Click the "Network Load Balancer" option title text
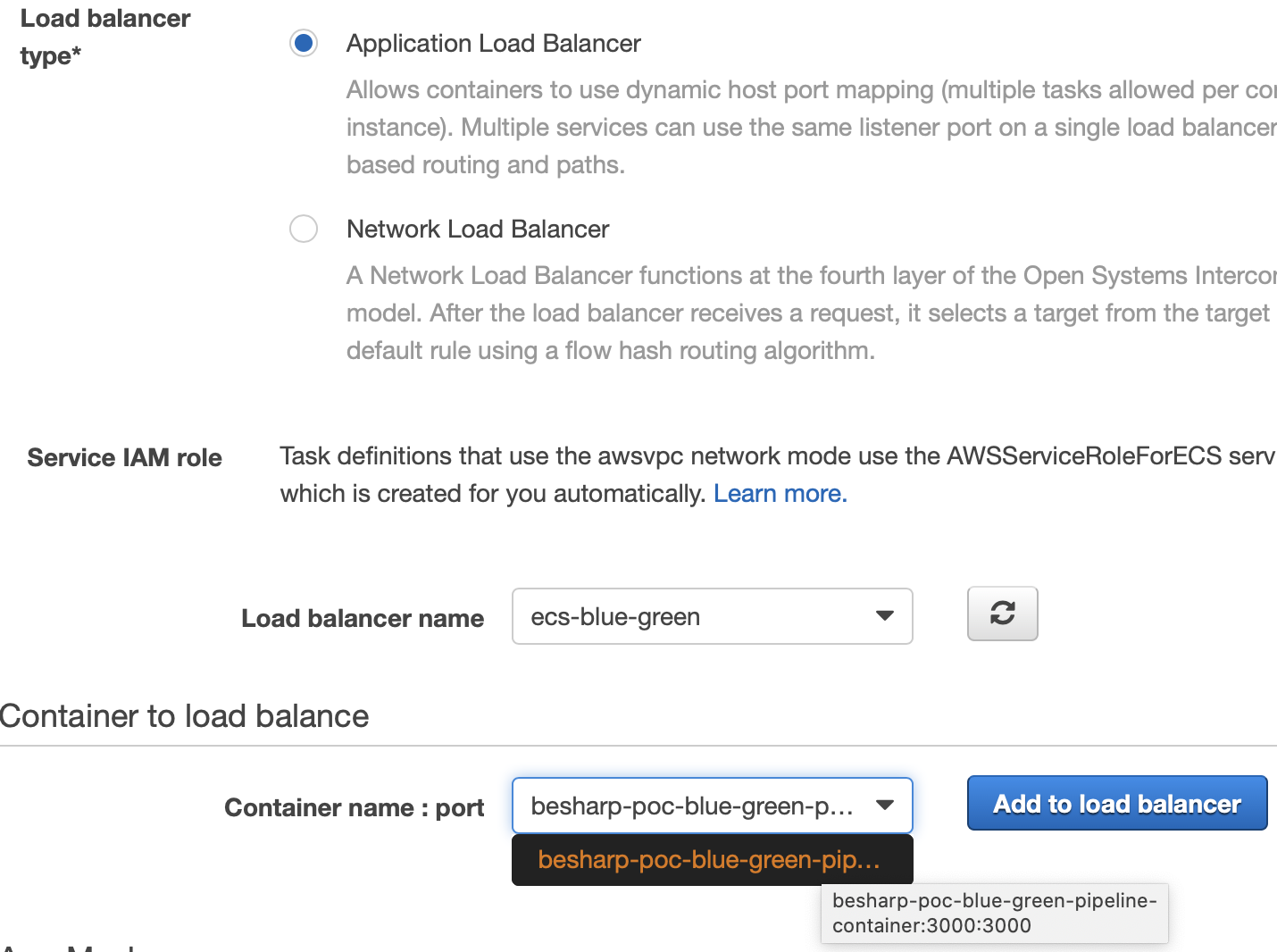Screen dimensions: 1277x952 click(478, 230)
